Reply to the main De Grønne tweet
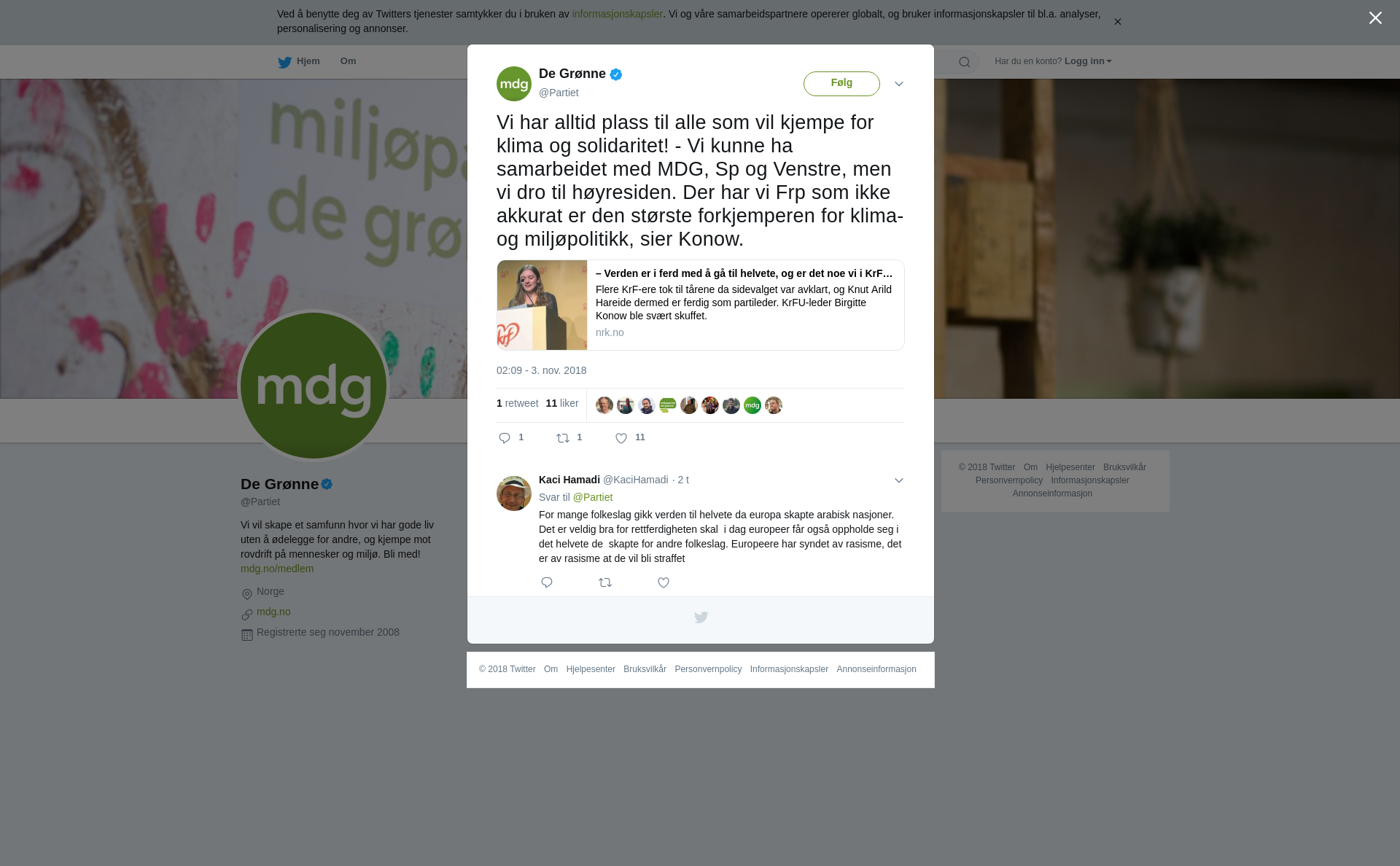Viewport: 1400px width, 866px height. click(x=505, y=438)
